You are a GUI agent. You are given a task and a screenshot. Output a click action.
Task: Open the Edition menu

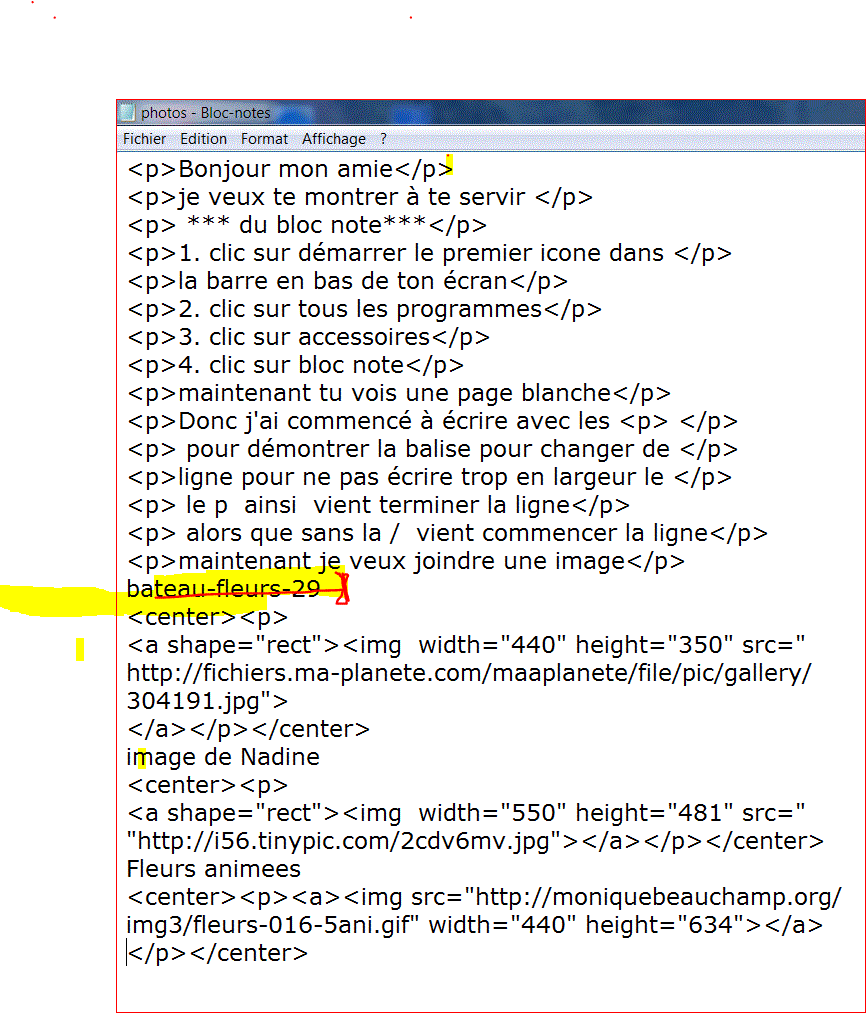click(203, 139)
